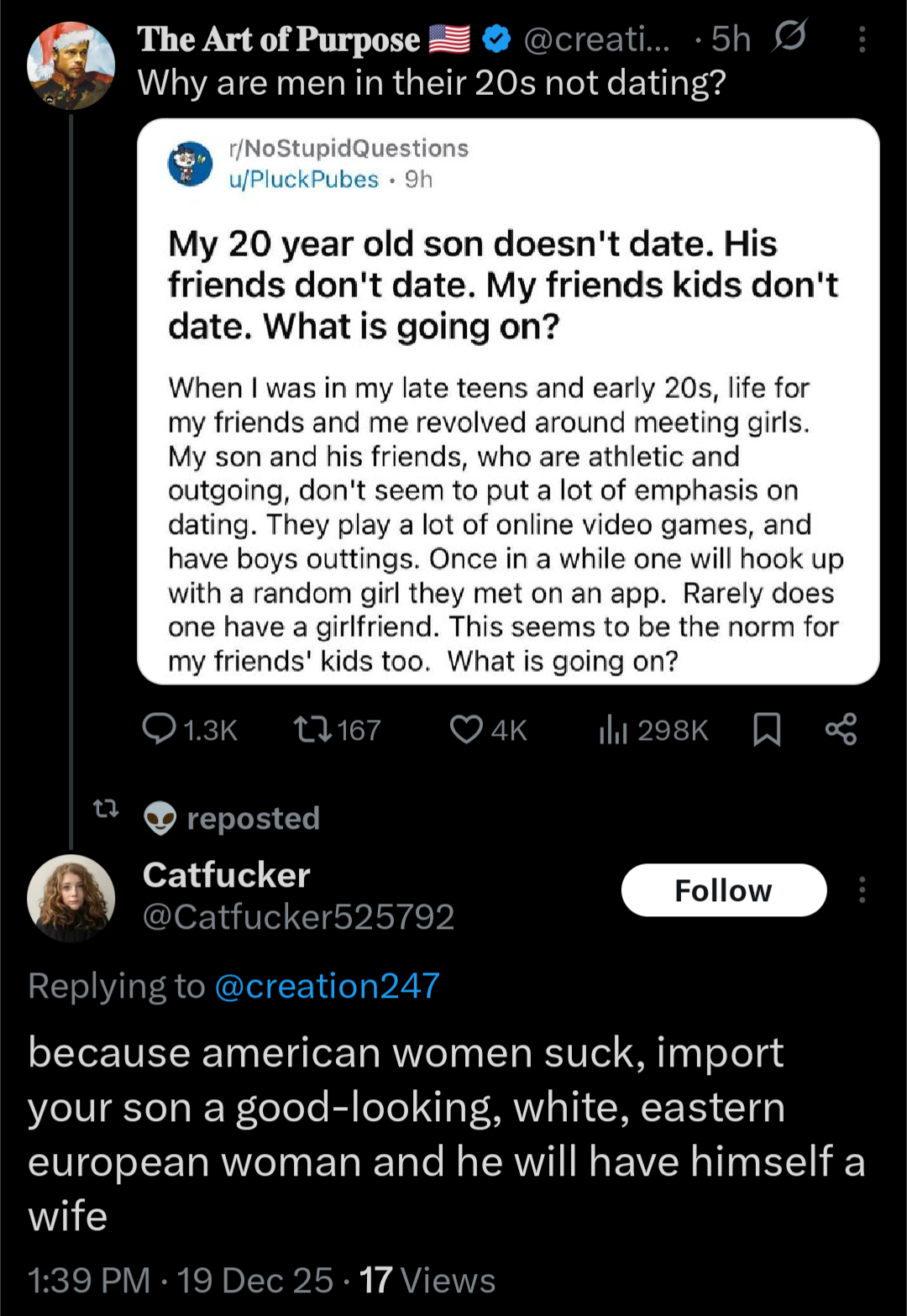The width and height of the screenshot is (907, 1316).
Task: Expand the embedded Reddit post image
Action: pyautogui.click(x=507, y=401)
